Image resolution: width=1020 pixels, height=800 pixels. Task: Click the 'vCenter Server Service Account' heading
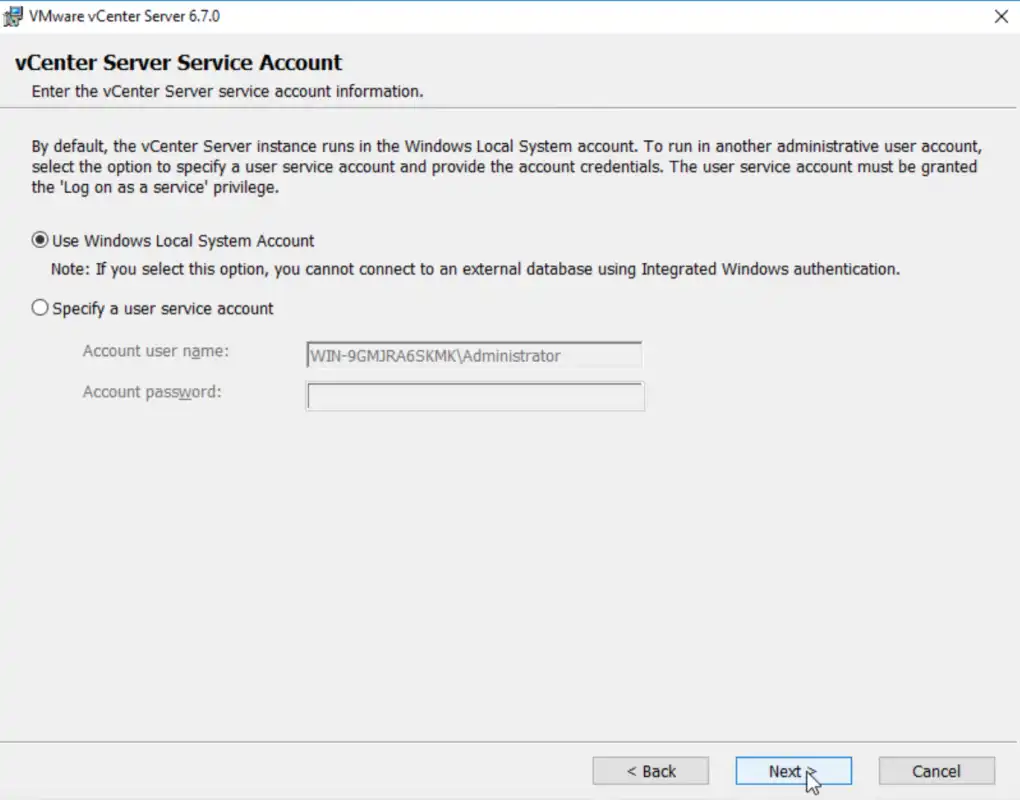(x=178, y=62)
